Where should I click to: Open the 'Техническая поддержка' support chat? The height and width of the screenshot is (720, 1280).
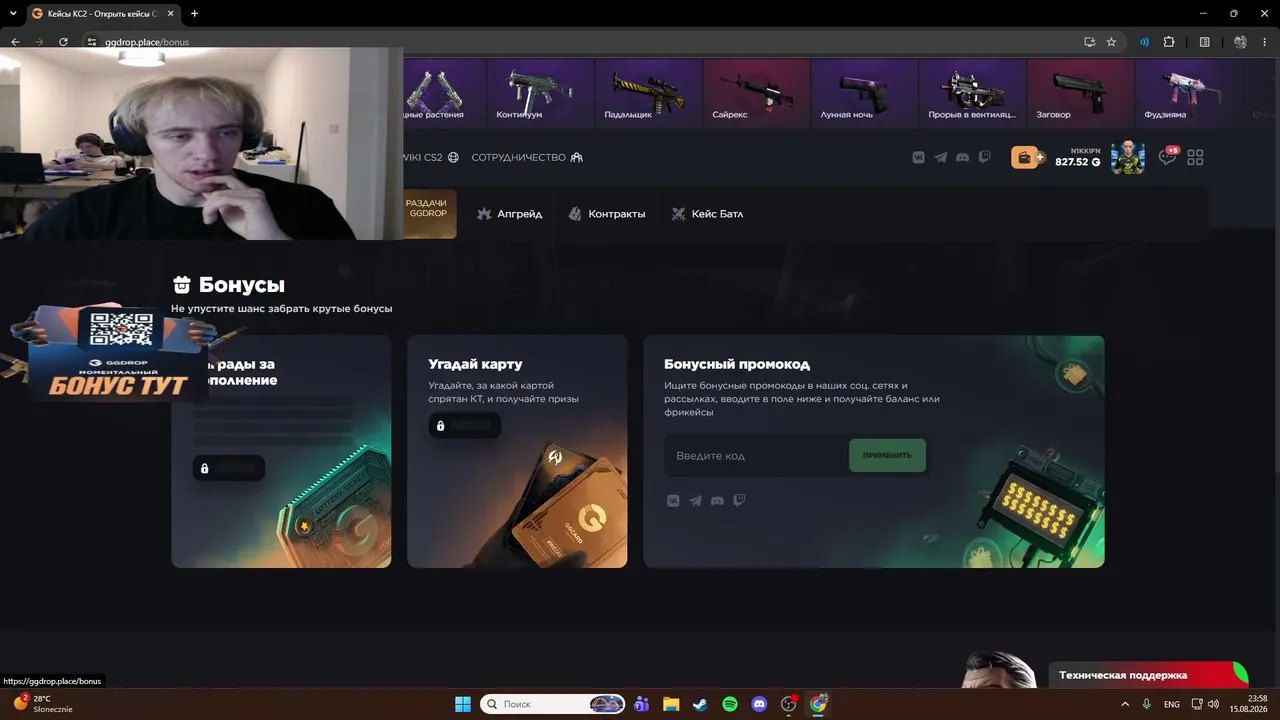tap(1148, 675)
